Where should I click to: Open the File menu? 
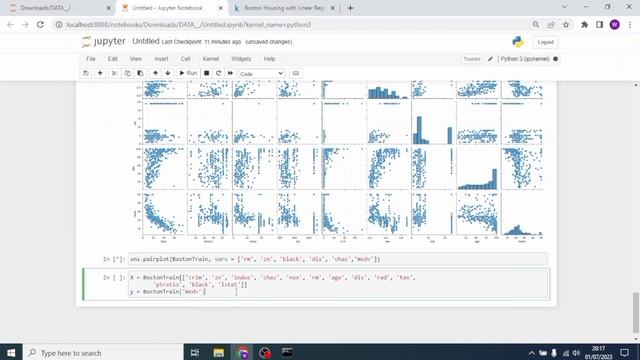91,59
